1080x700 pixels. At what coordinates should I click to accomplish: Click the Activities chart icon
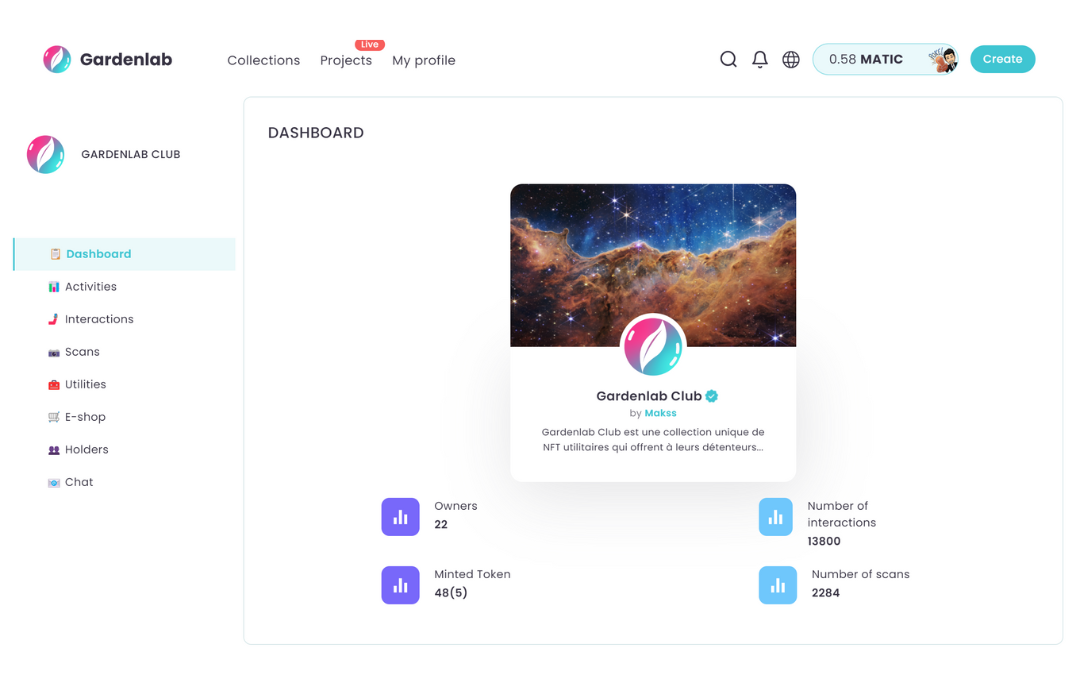pos(54,287)
